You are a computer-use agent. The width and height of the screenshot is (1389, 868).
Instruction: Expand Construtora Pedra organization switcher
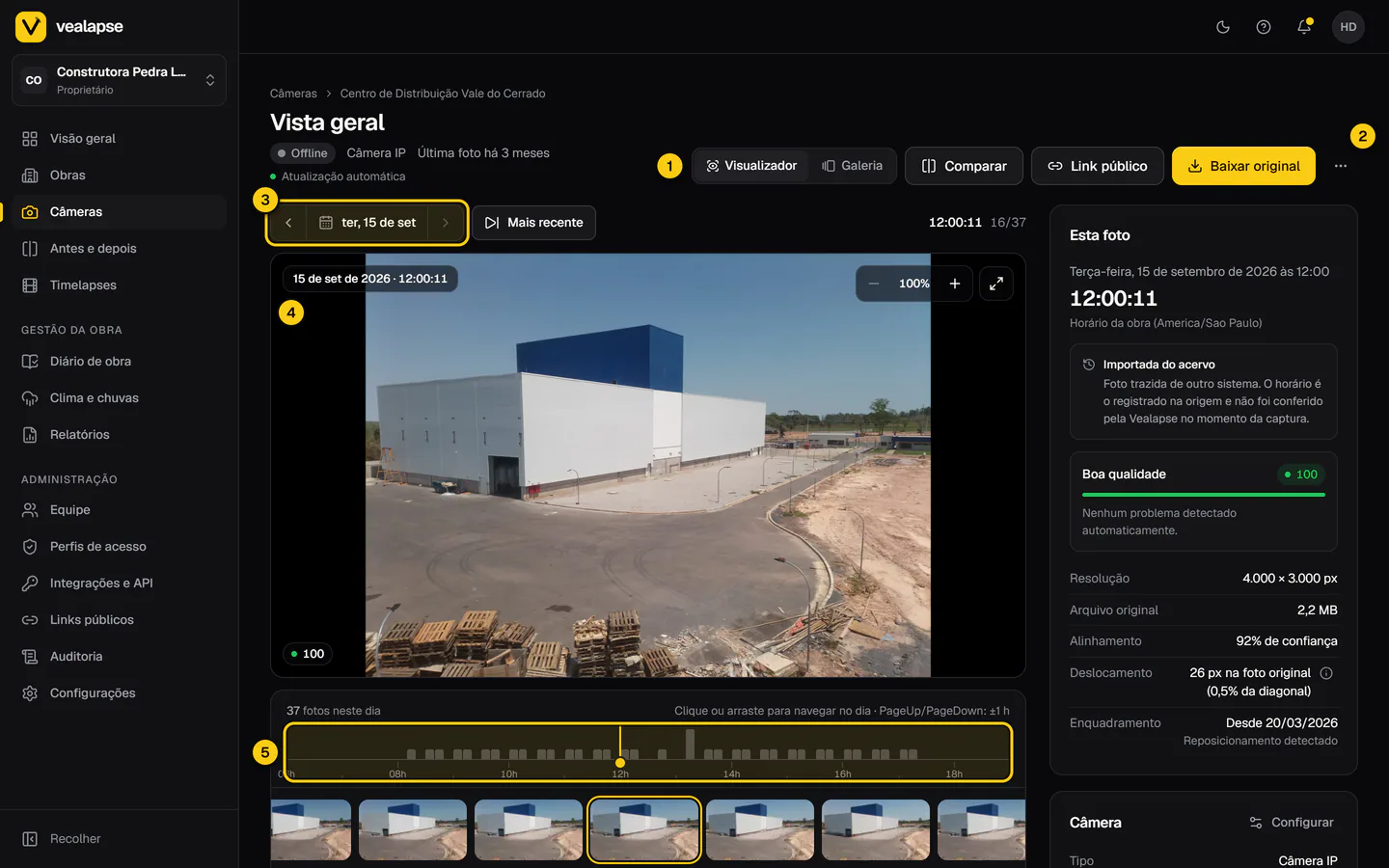(x=120, y=80)
